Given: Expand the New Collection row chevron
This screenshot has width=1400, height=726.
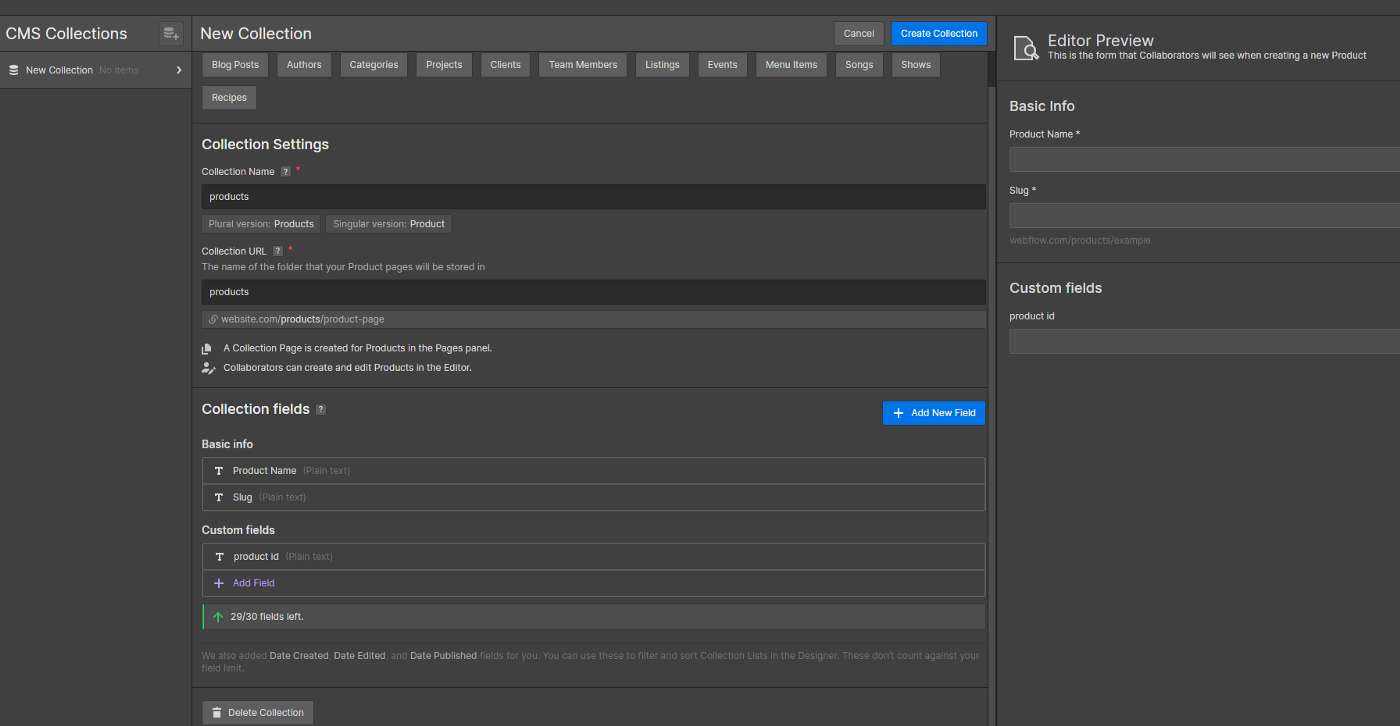Looking at the screenshot, I should tap(179, 70).
